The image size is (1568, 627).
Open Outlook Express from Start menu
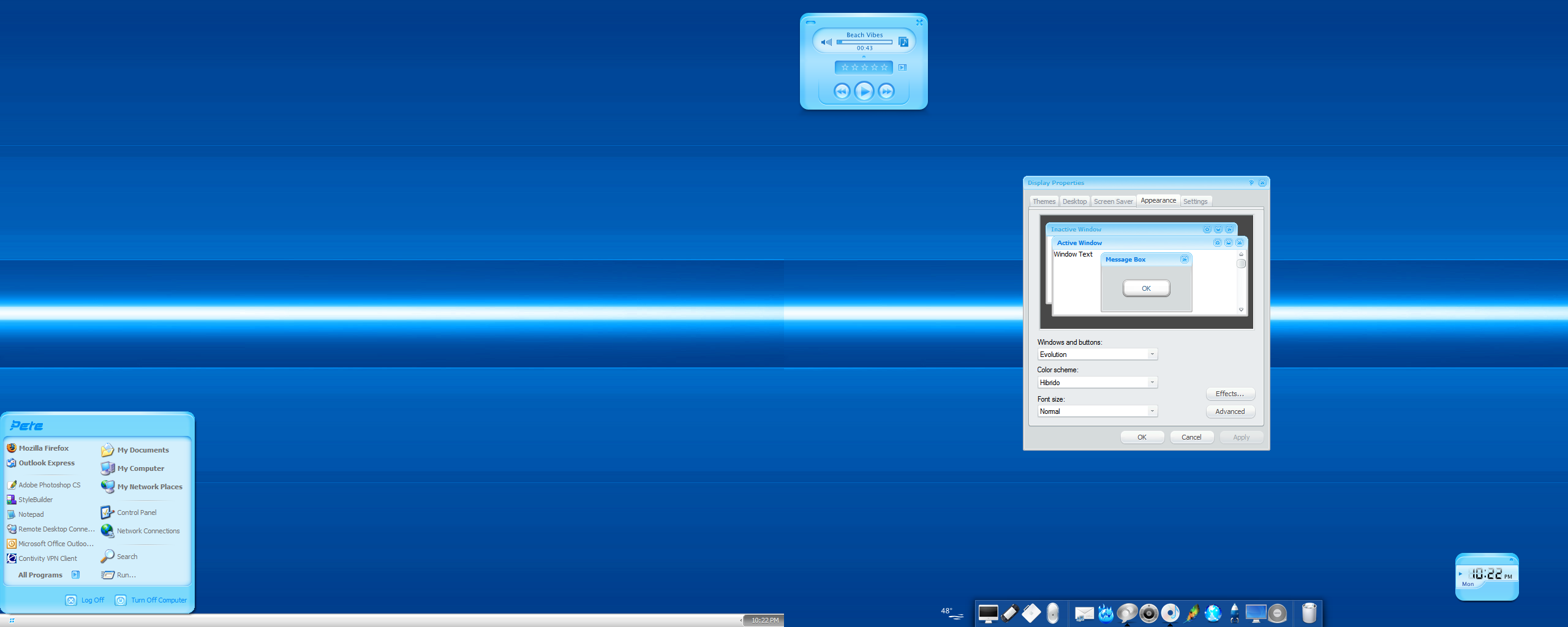tap(41, 463)
